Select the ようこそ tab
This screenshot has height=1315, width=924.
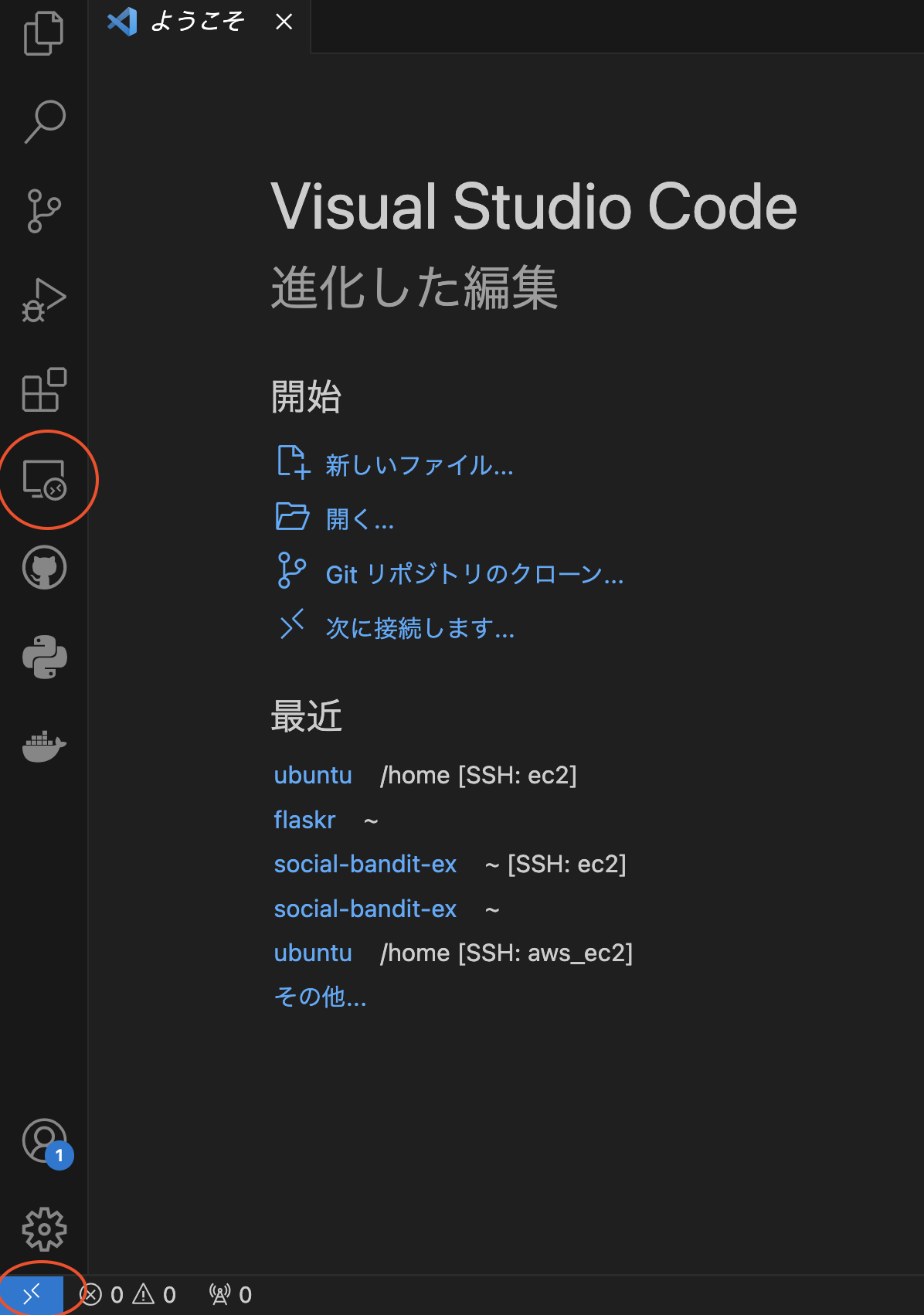tap(198, 22)
